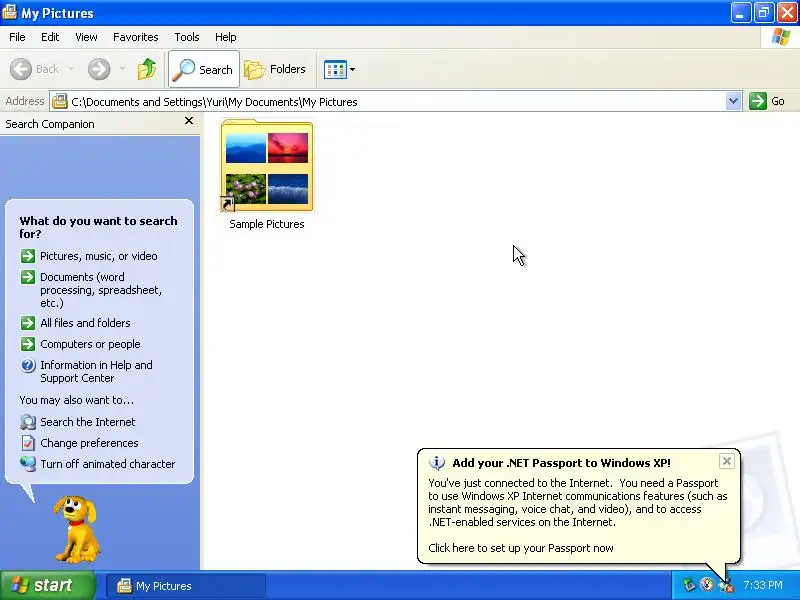The height and width of the screenshot is (600, 800).
Task: Open Change preferences option
Action: [x=79, y=443]
